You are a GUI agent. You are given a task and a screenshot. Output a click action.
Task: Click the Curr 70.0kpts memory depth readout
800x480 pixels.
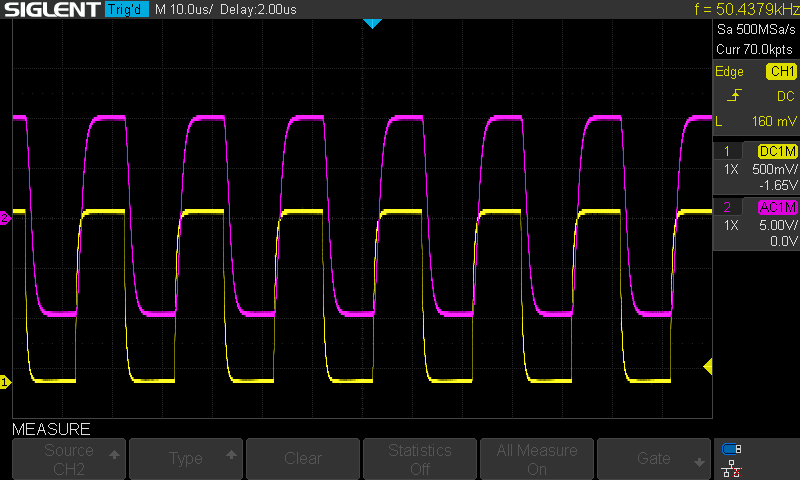(755, 49)
